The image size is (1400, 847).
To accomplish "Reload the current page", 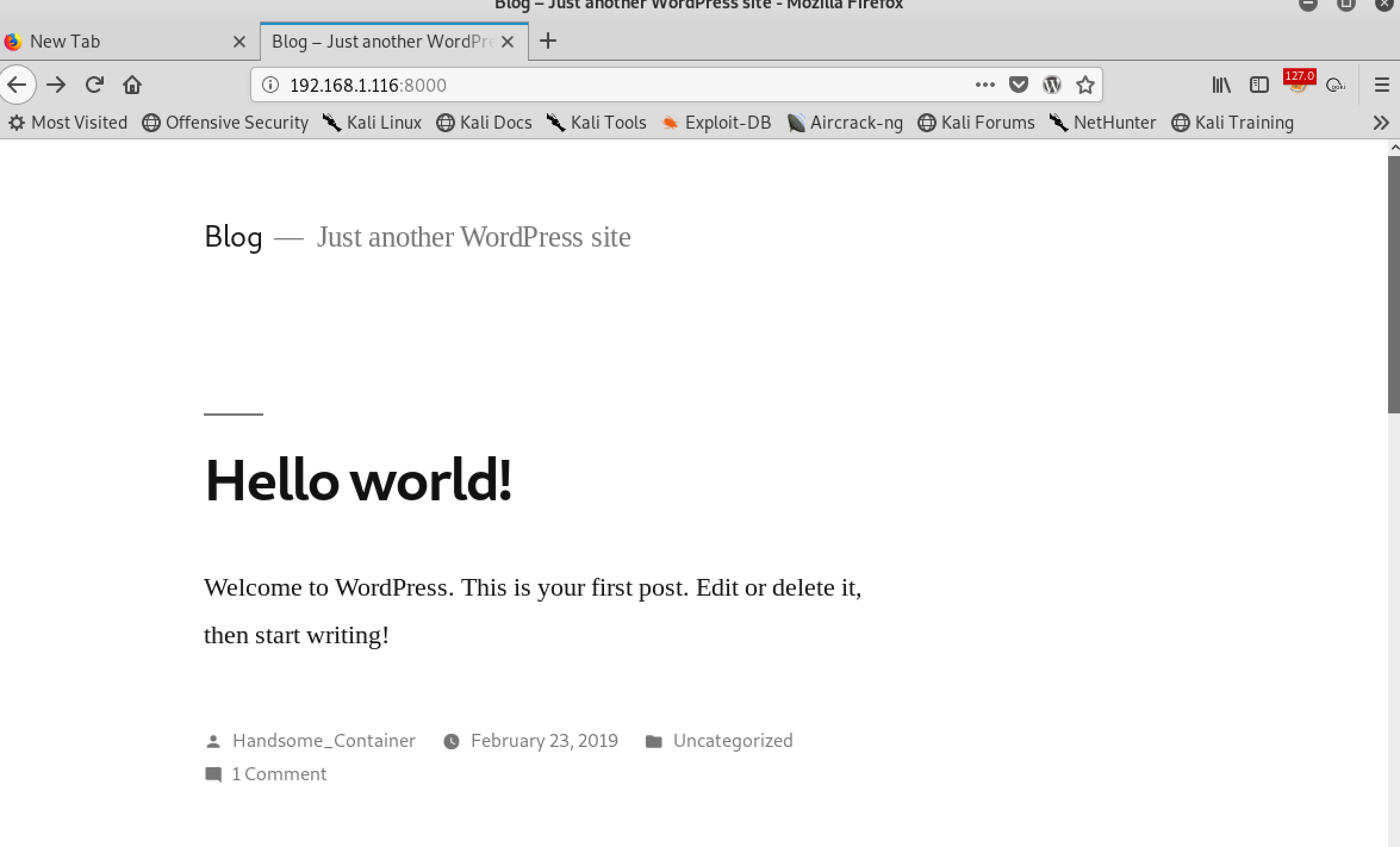I will pyautogui.click(x=94, y=85).
